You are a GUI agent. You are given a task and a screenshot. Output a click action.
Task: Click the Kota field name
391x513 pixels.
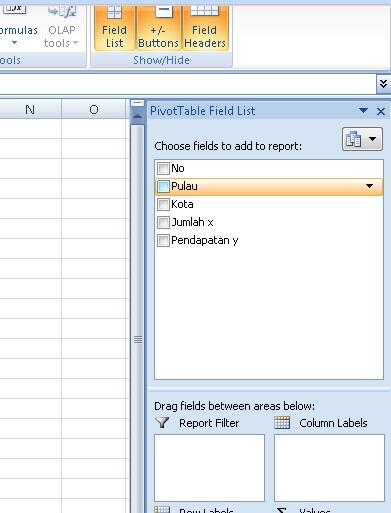point(182,204)
